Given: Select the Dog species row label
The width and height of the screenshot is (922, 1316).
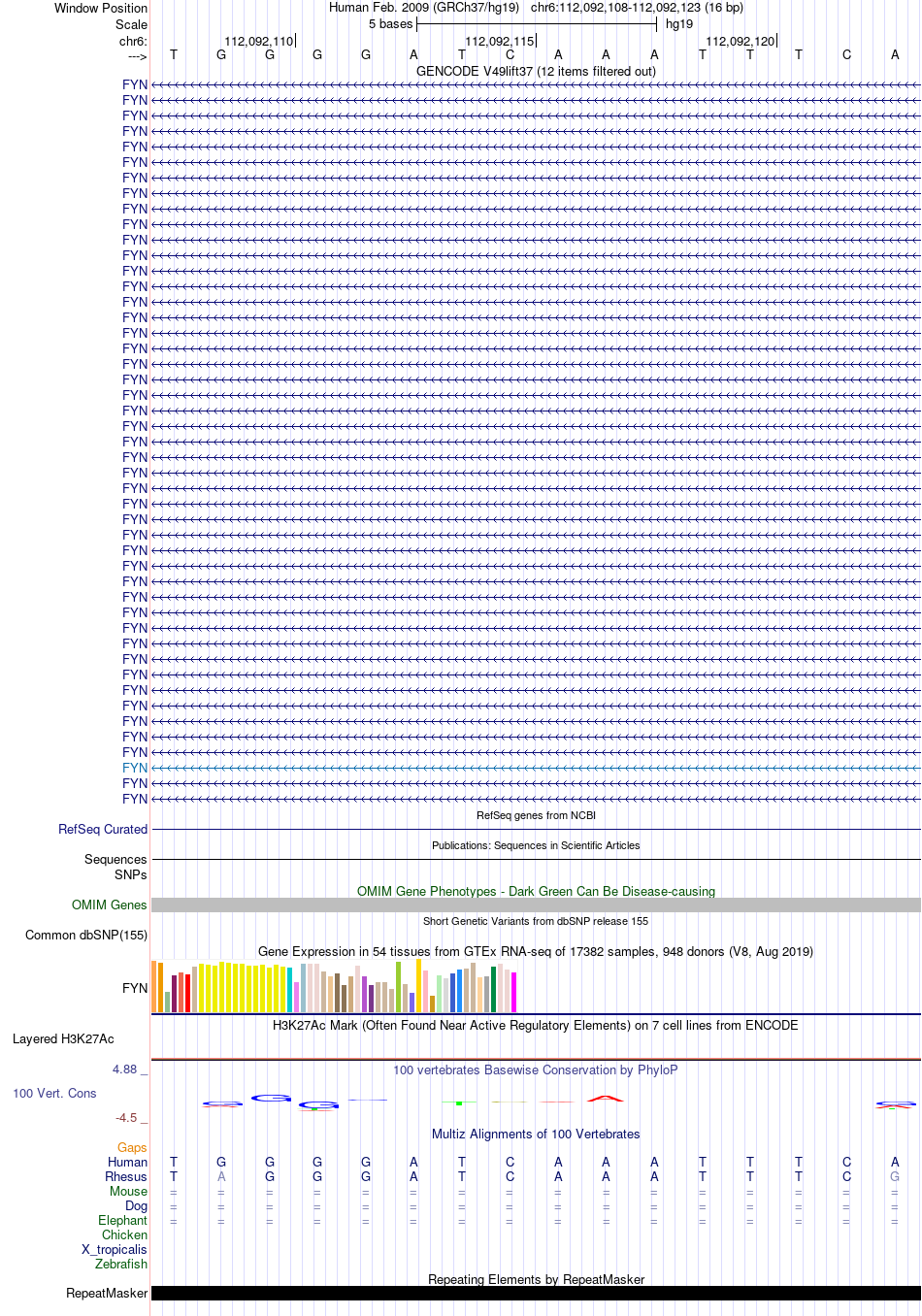Looking at the screenshot, I should pyautogui.click(x=137, y=1205).
